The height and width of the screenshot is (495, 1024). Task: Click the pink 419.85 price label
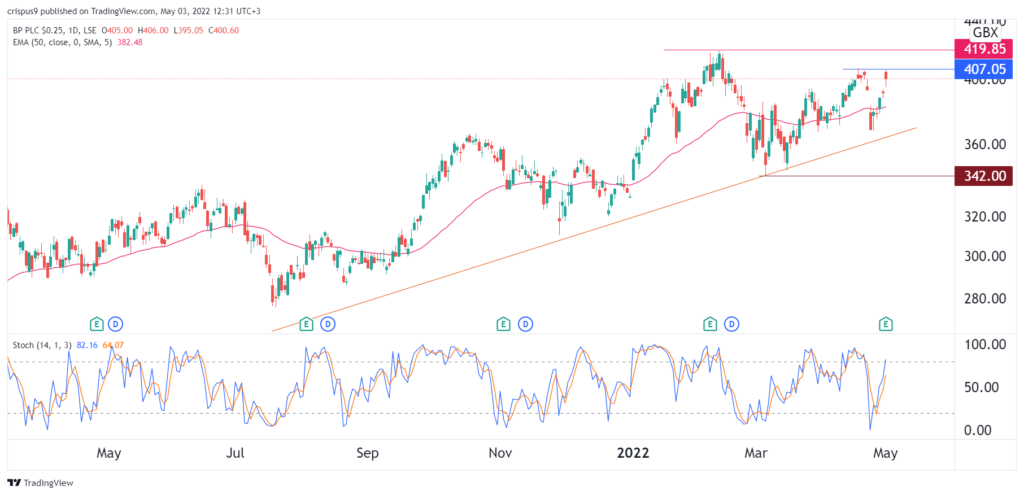point(985,49)
